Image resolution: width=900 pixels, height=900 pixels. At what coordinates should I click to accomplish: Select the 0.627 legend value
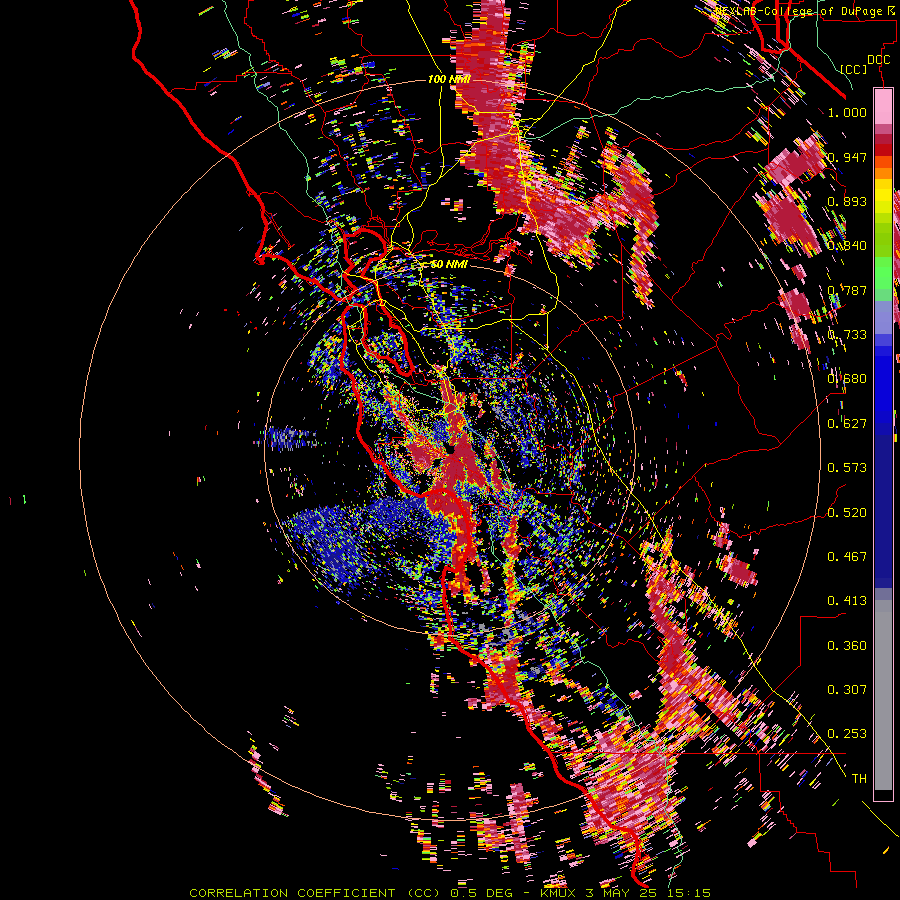point(847,424)
